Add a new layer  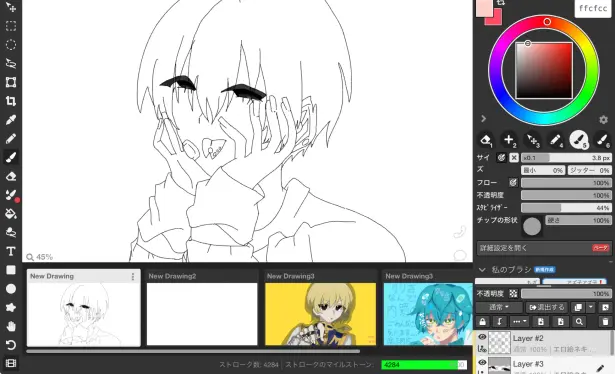pos(605,307)
